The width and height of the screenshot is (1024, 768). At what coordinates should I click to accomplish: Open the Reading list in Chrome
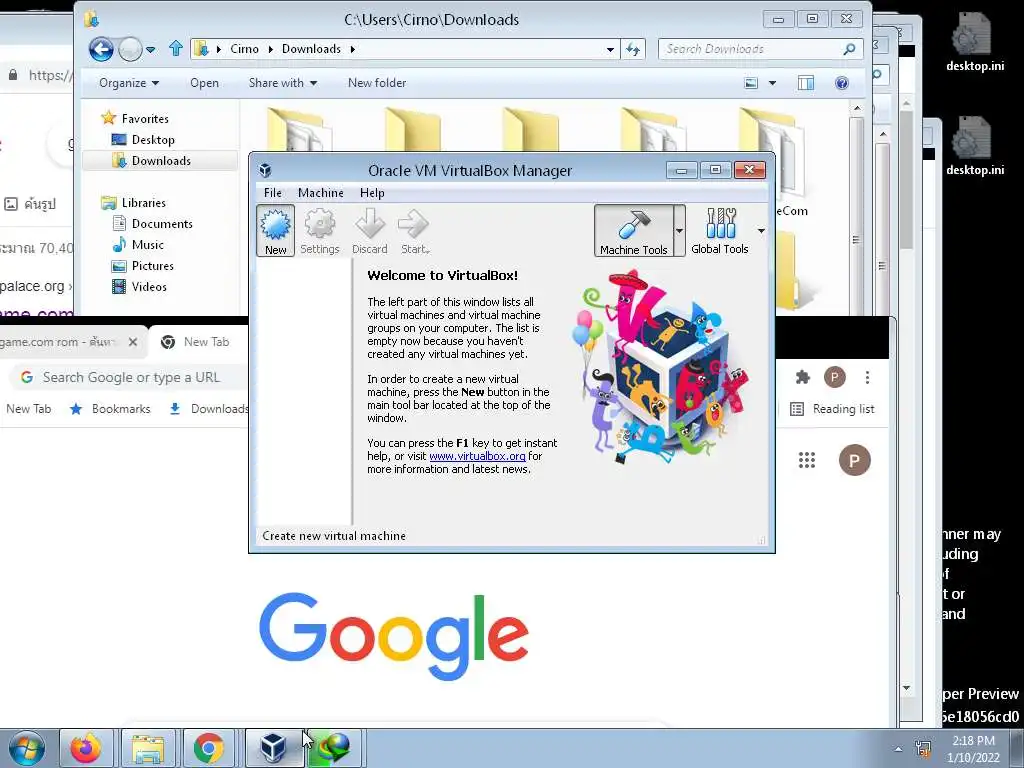click(832, 409)
